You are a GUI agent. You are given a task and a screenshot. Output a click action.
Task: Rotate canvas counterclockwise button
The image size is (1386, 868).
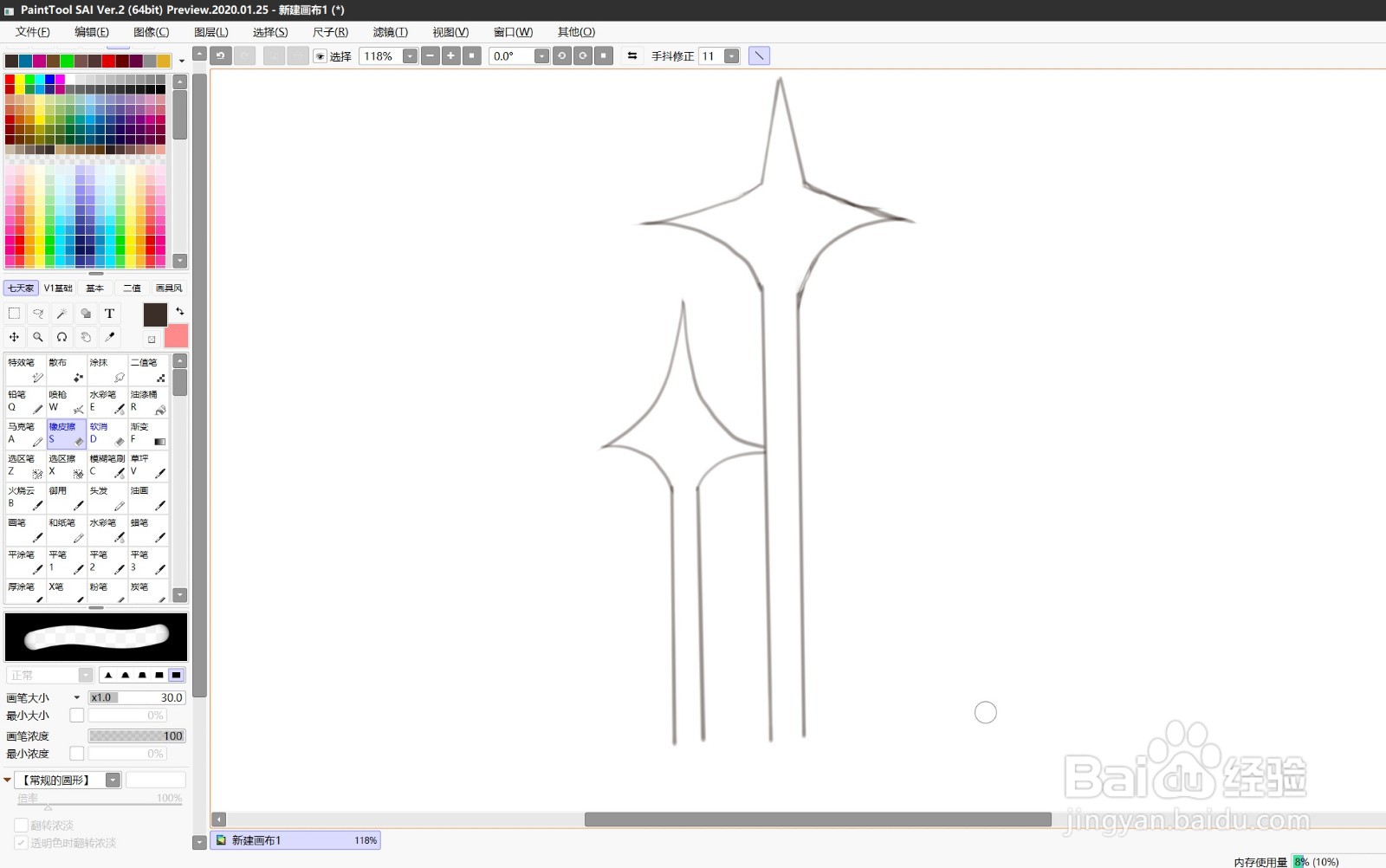coord(562,56)
